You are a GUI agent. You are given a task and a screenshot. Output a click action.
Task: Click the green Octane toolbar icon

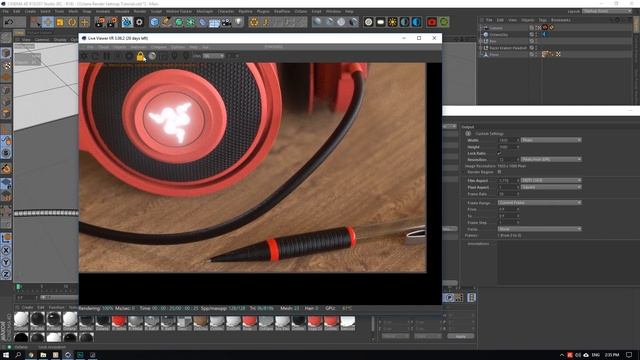pos(444,22)
